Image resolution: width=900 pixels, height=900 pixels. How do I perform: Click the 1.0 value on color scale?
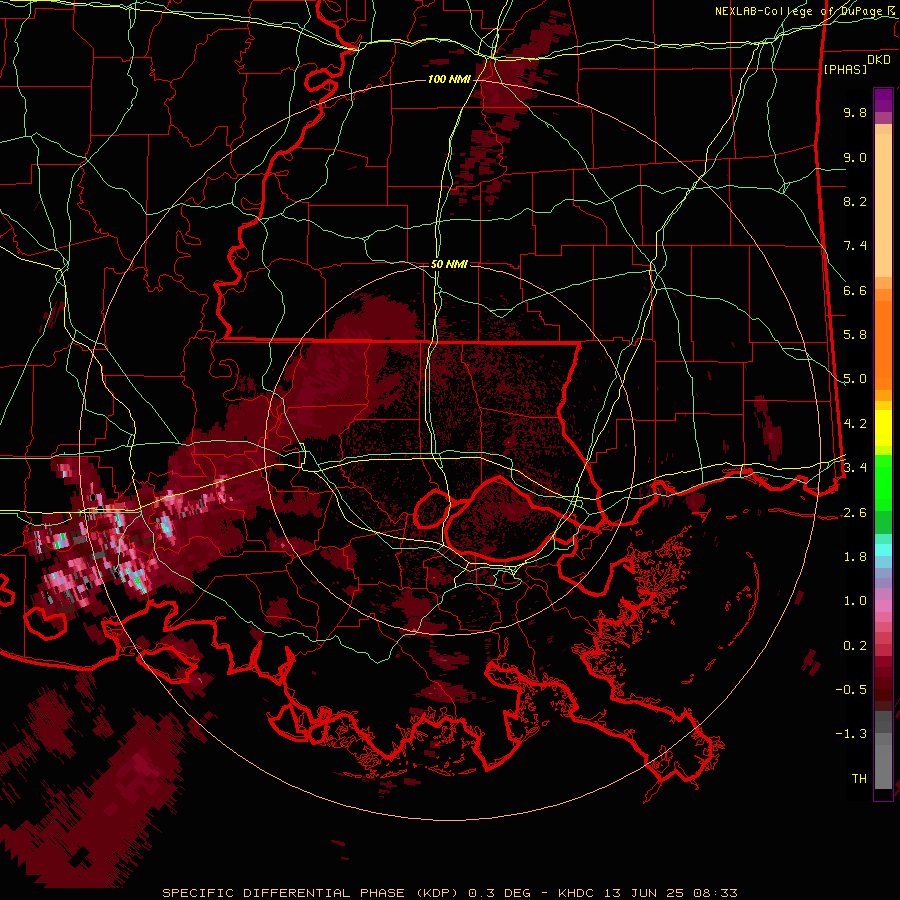point(855,601)
